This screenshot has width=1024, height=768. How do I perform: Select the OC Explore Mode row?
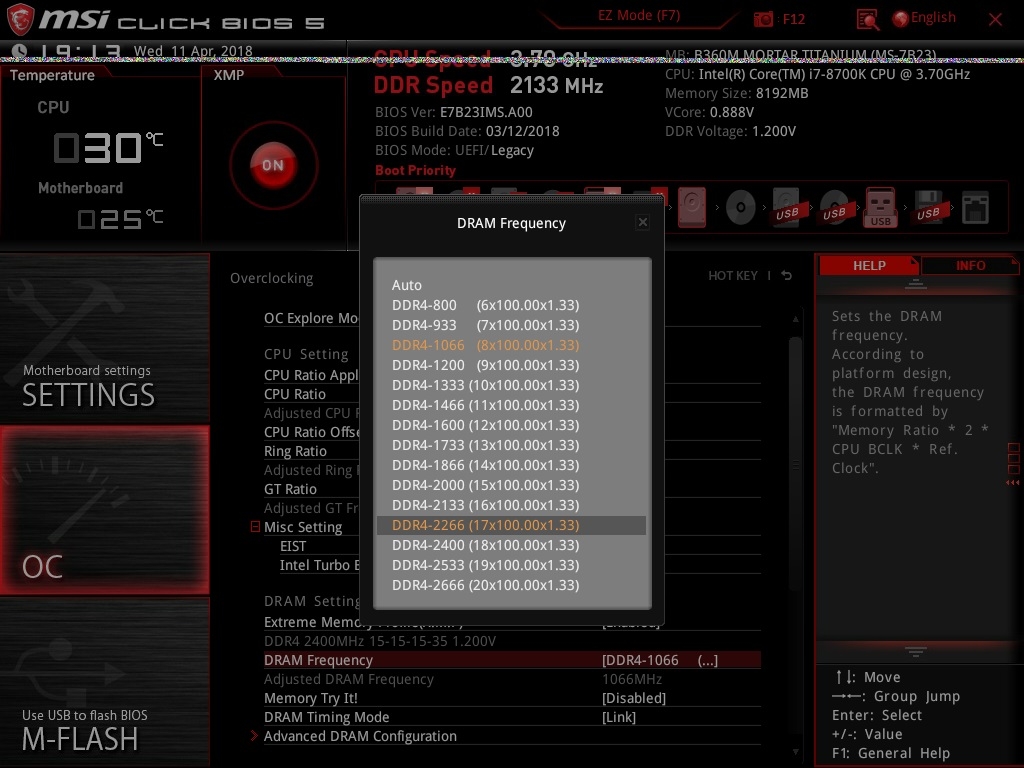(311, 318)
